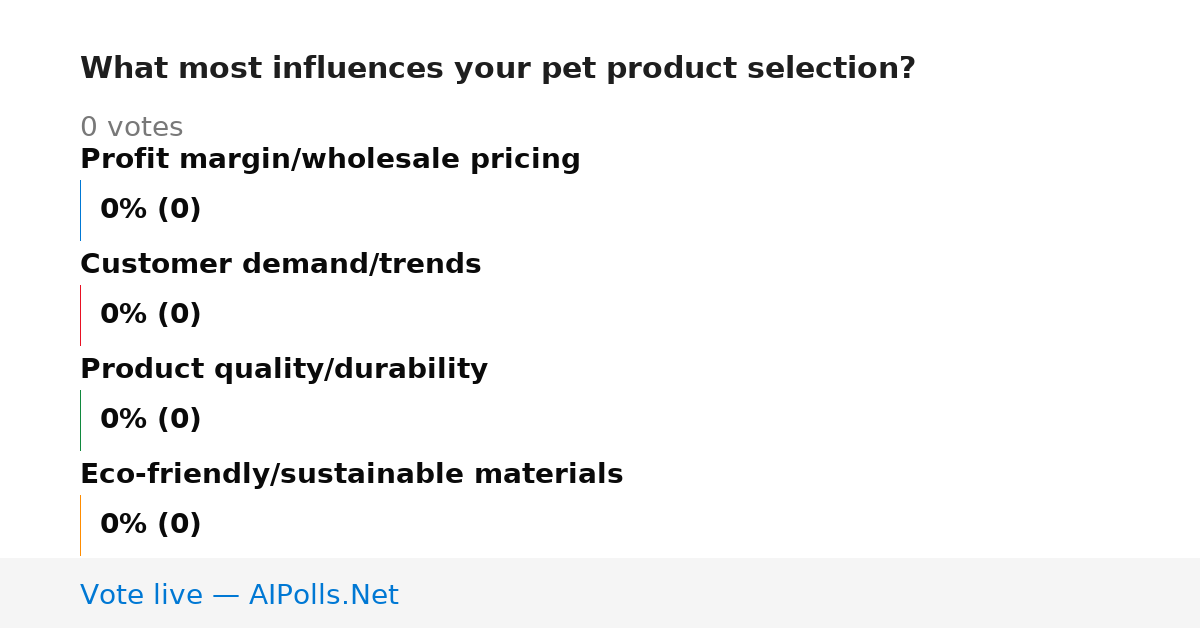Image resolution: width=1200 pixels, height=628 pixels.
Task: Pick Product quality/durability option
Action: coord(284,370)
